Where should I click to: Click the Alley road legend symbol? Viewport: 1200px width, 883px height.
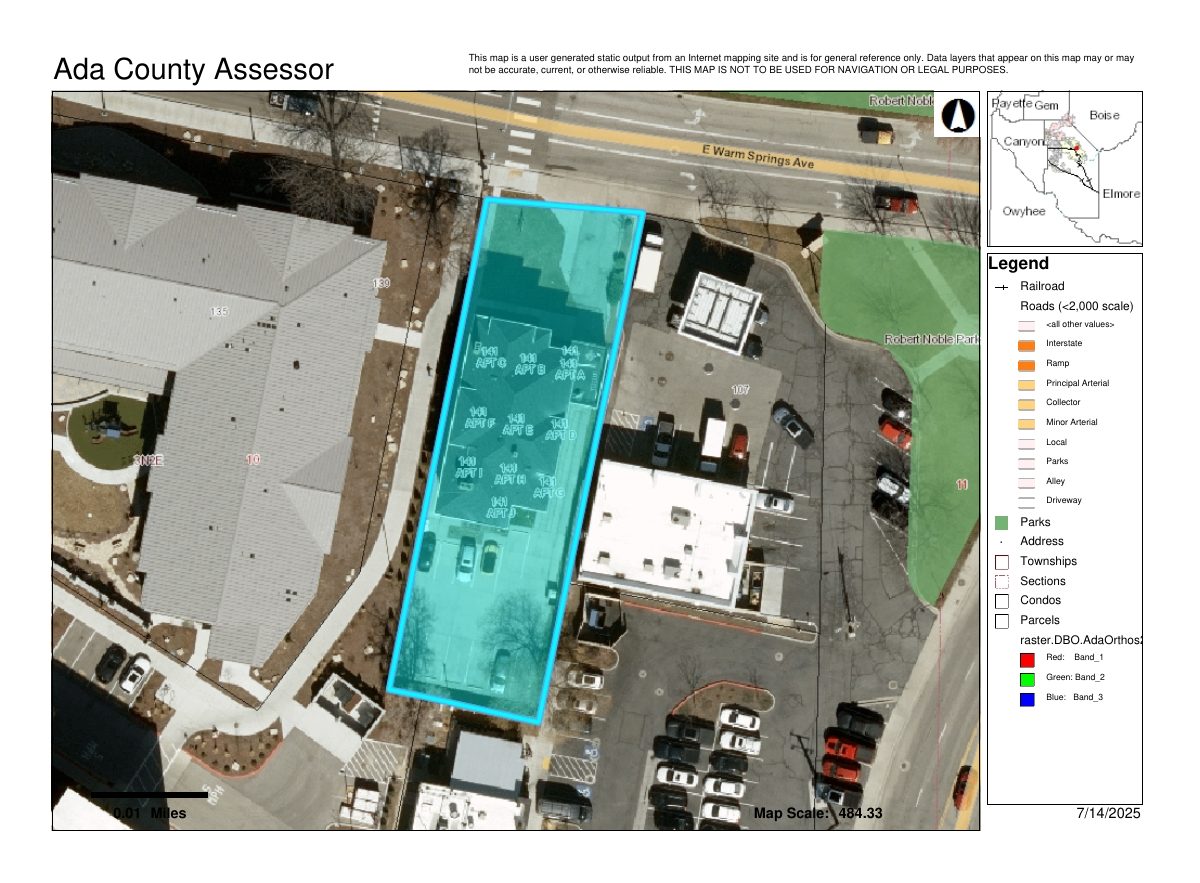point(1026,482)
